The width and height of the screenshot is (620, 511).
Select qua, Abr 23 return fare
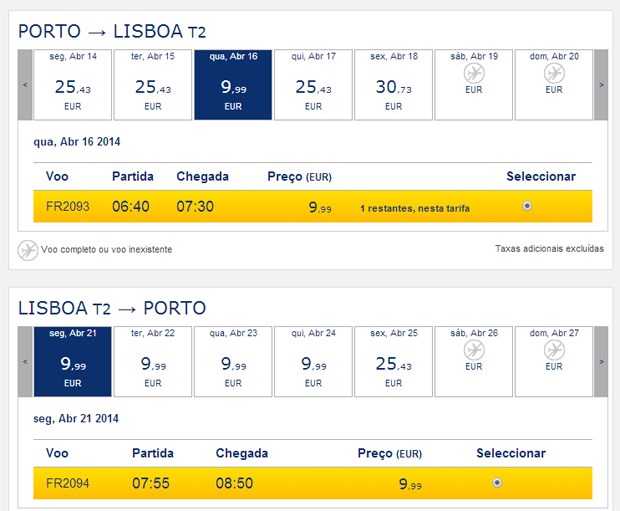point(233,361)
